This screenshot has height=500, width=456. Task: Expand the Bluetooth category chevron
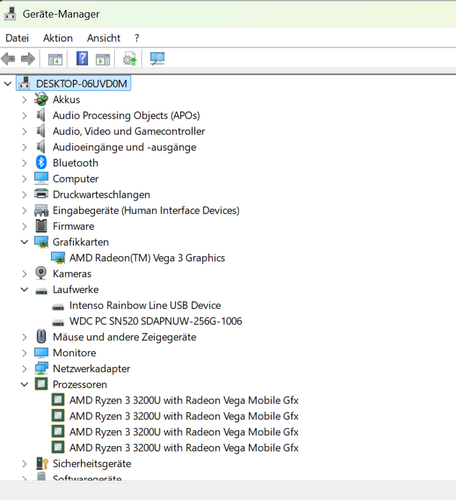(24, 163)
